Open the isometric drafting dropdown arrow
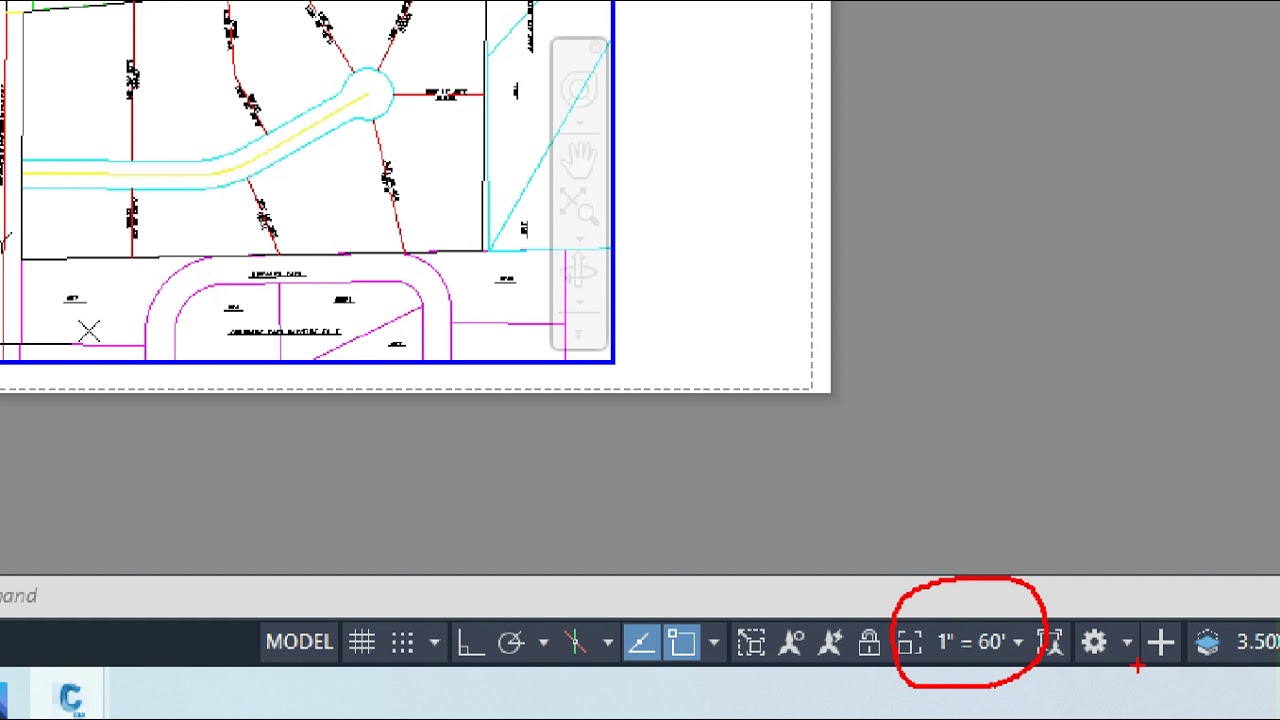The width and height of the screenshot is (1280, 720). point(607,642)
